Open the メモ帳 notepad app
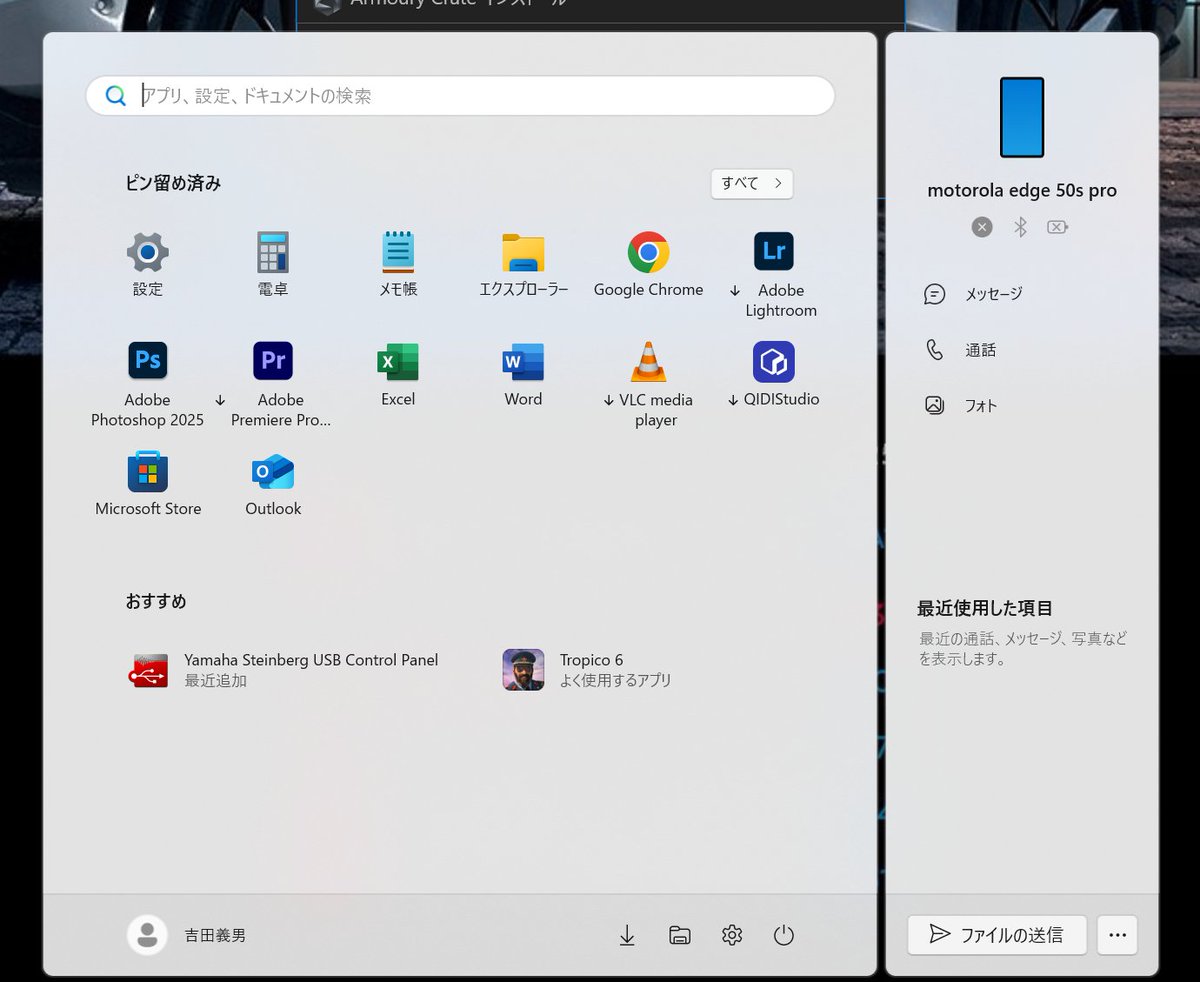 click(x=398, y=264)
